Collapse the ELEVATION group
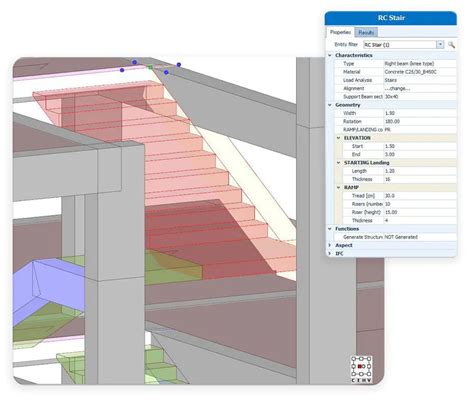 339,138
